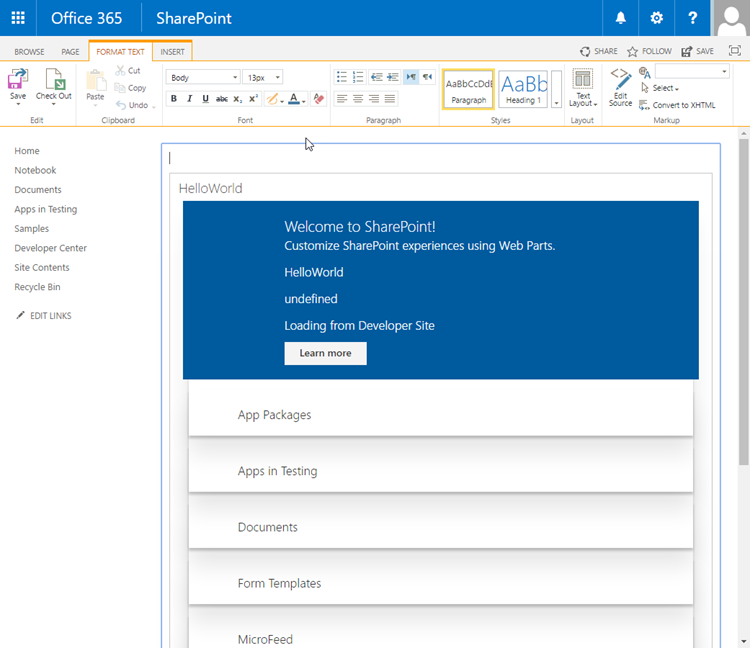Switch to the FORMAT TEXT tab
Viewport: 750px width, 648px height.
click(120, 52)
